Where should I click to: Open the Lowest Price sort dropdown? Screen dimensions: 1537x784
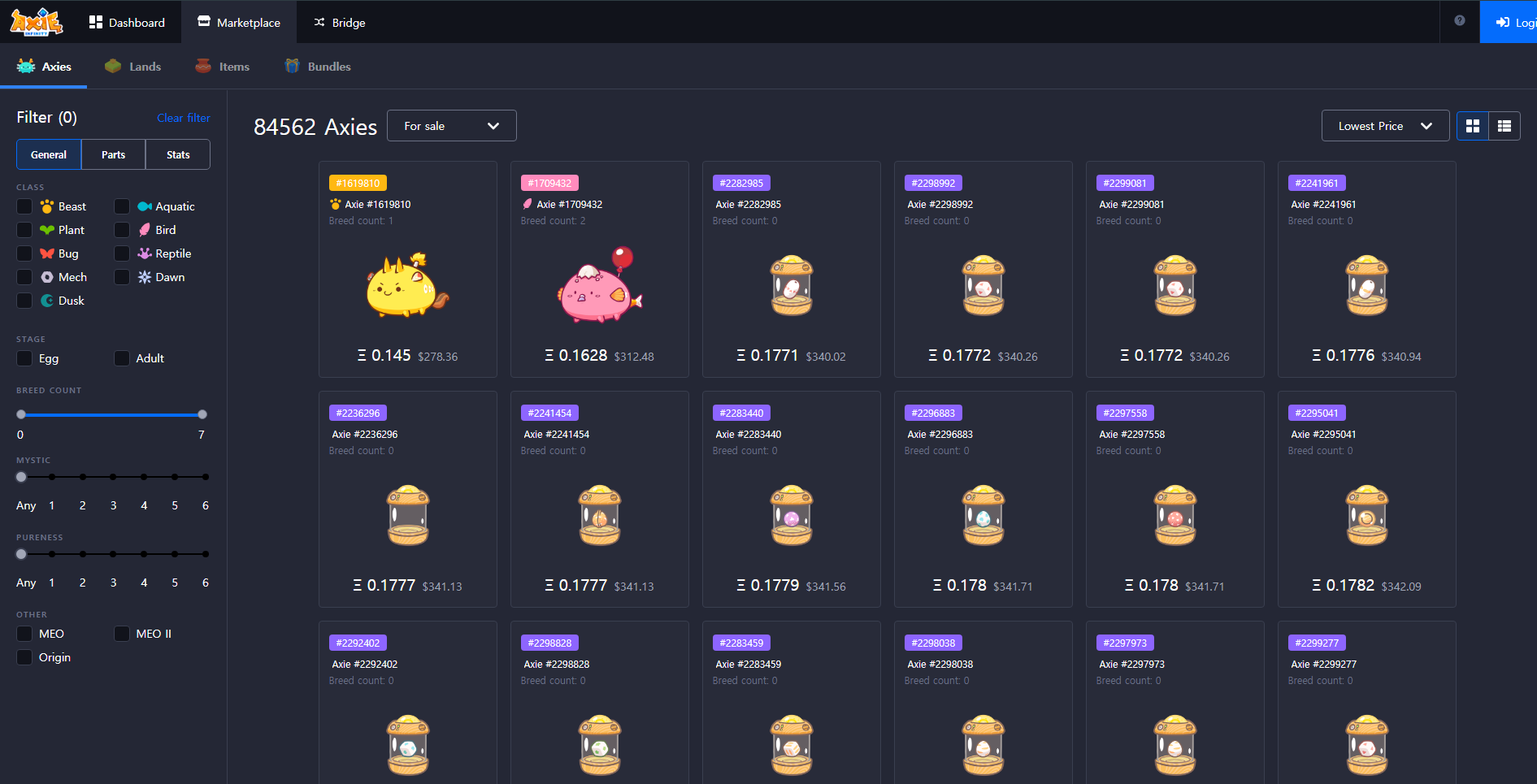[x=1385, y=126]
